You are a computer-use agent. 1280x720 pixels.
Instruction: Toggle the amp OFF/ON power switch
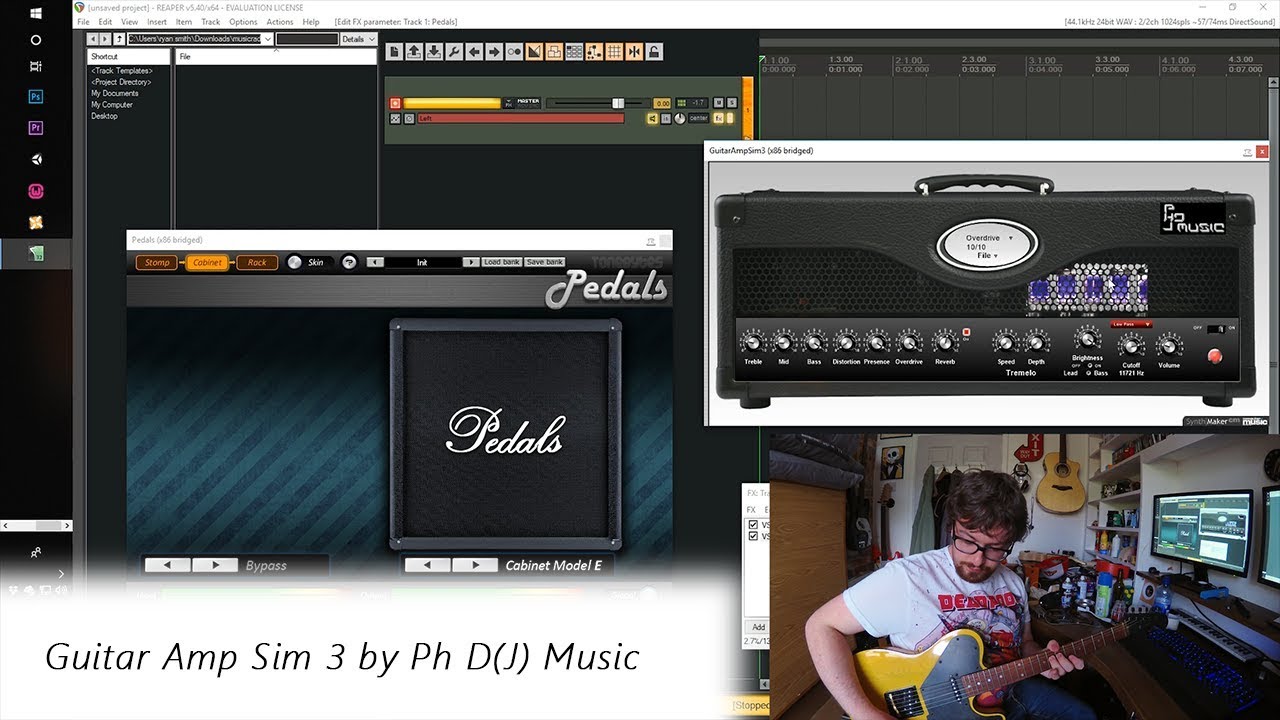coord(1215,328)
